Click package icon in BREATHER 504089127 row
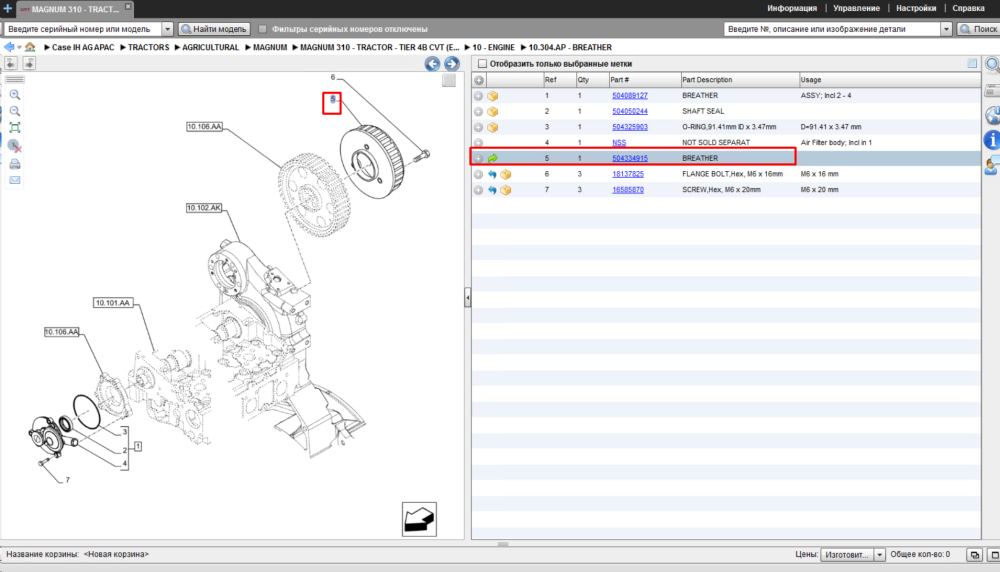Image resolution: width=1000 pixels, height=572 pixels. 492,96
